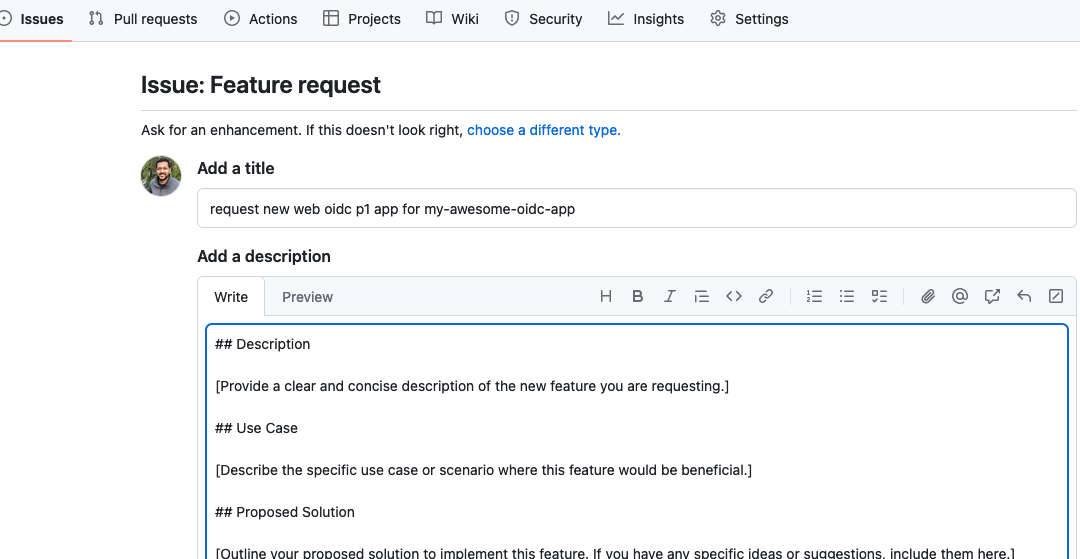
Task: Open repository Settings tab
Action: tap(749, 19)
